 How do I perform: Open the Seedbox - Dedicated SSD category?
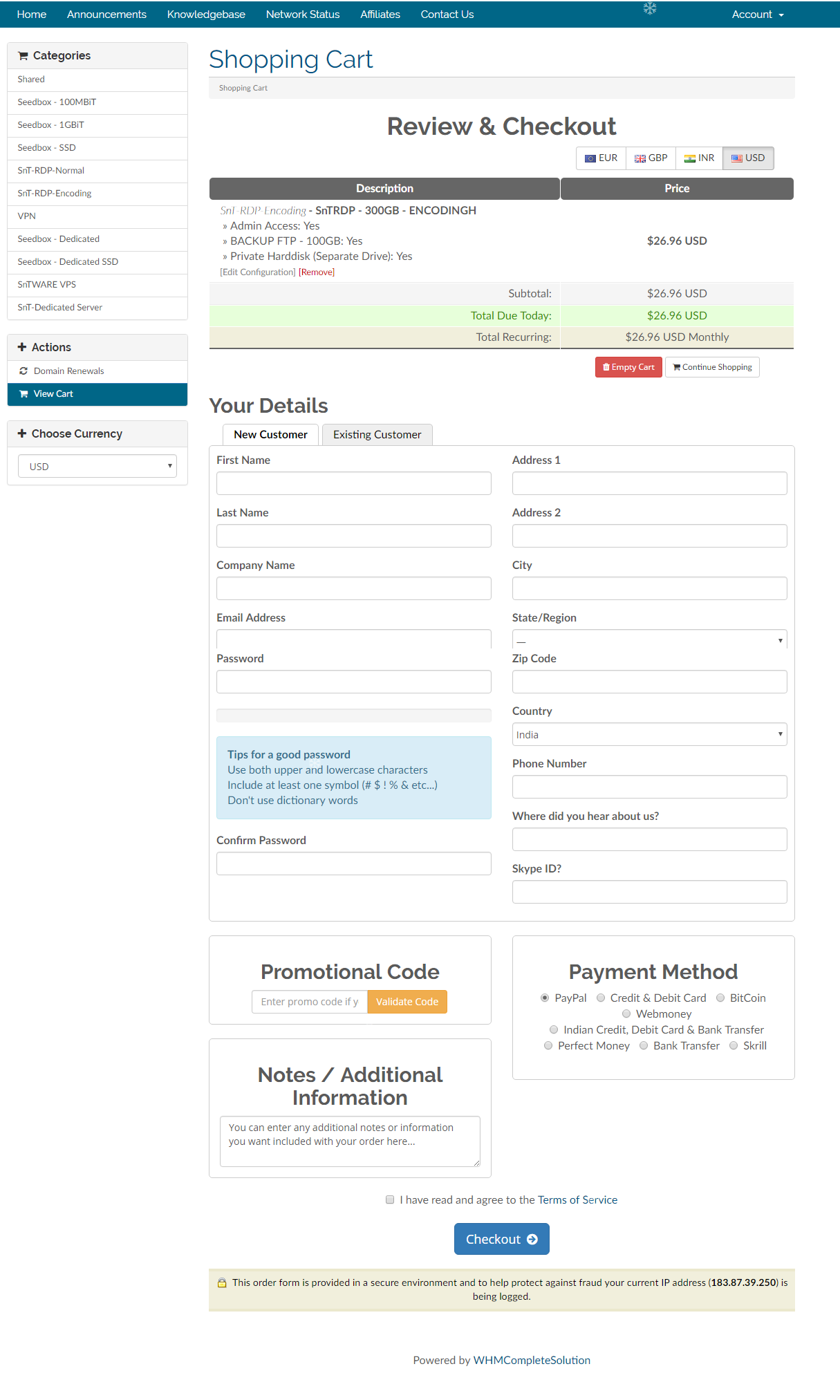(97, 262)
